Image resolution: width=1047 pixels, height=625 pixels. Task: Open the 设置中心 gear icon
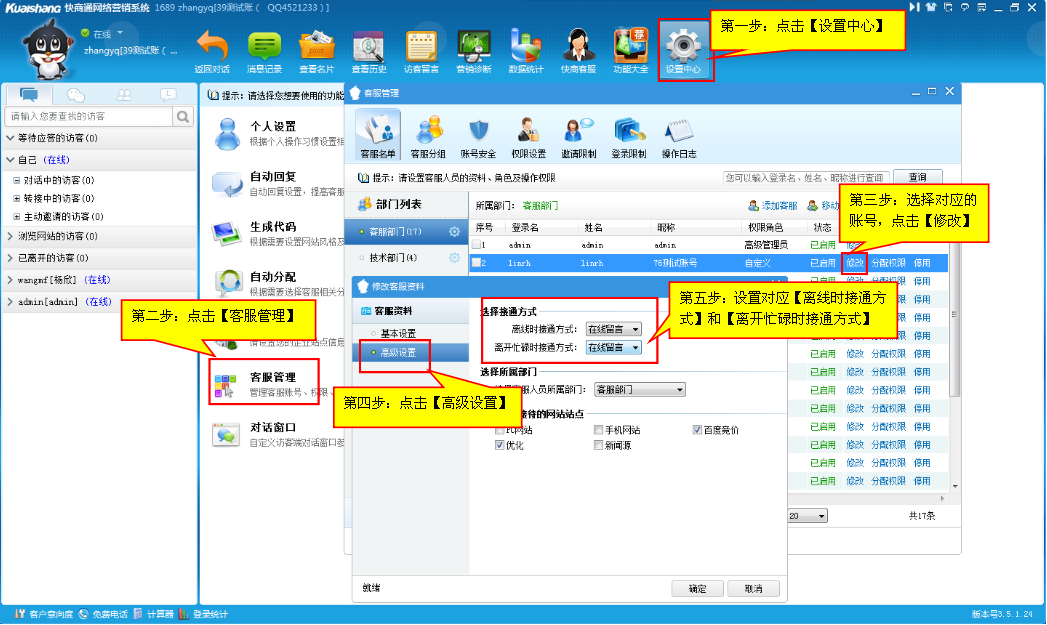pyautogui.click(x=684, y=48)
